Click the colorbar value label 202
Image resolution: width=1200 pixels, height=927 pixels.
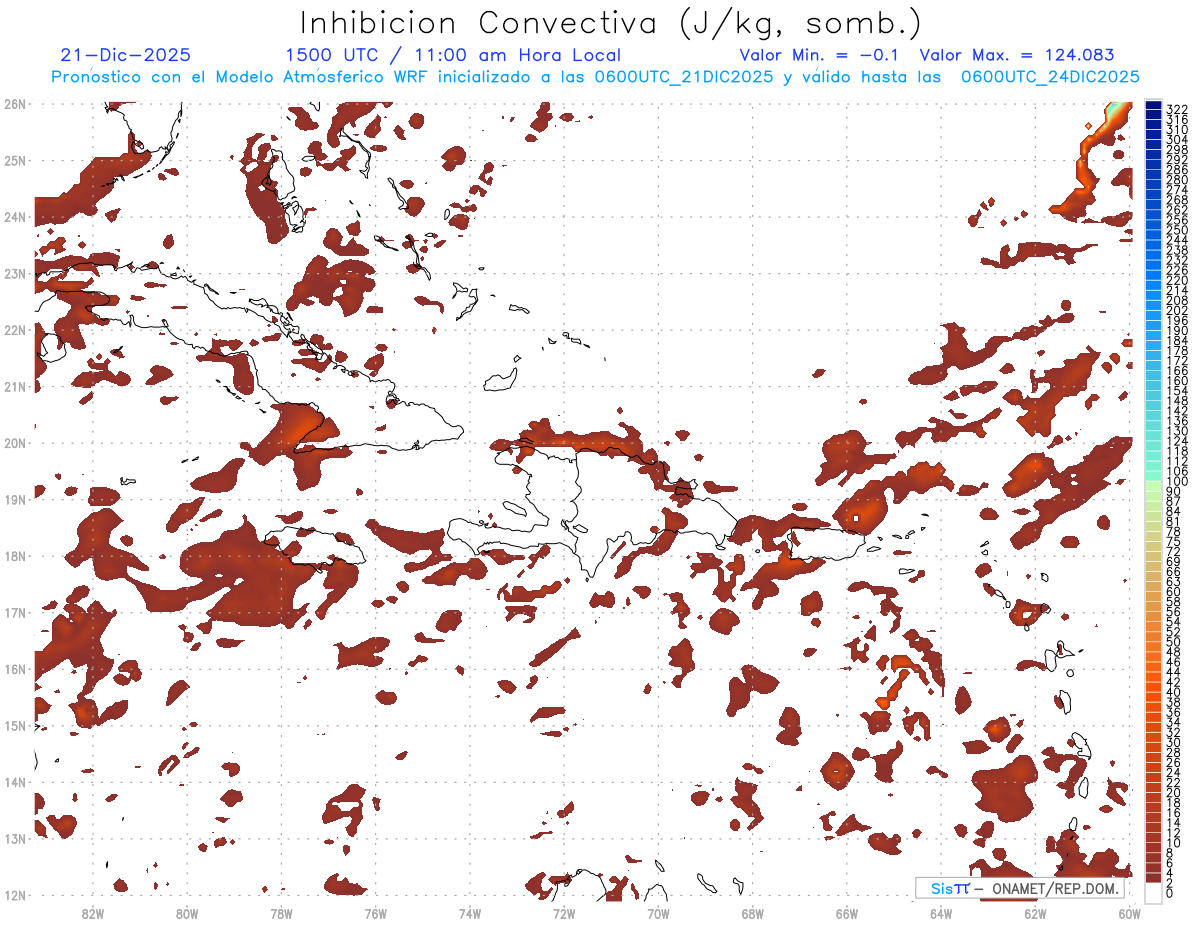[x=1177, y=311]
